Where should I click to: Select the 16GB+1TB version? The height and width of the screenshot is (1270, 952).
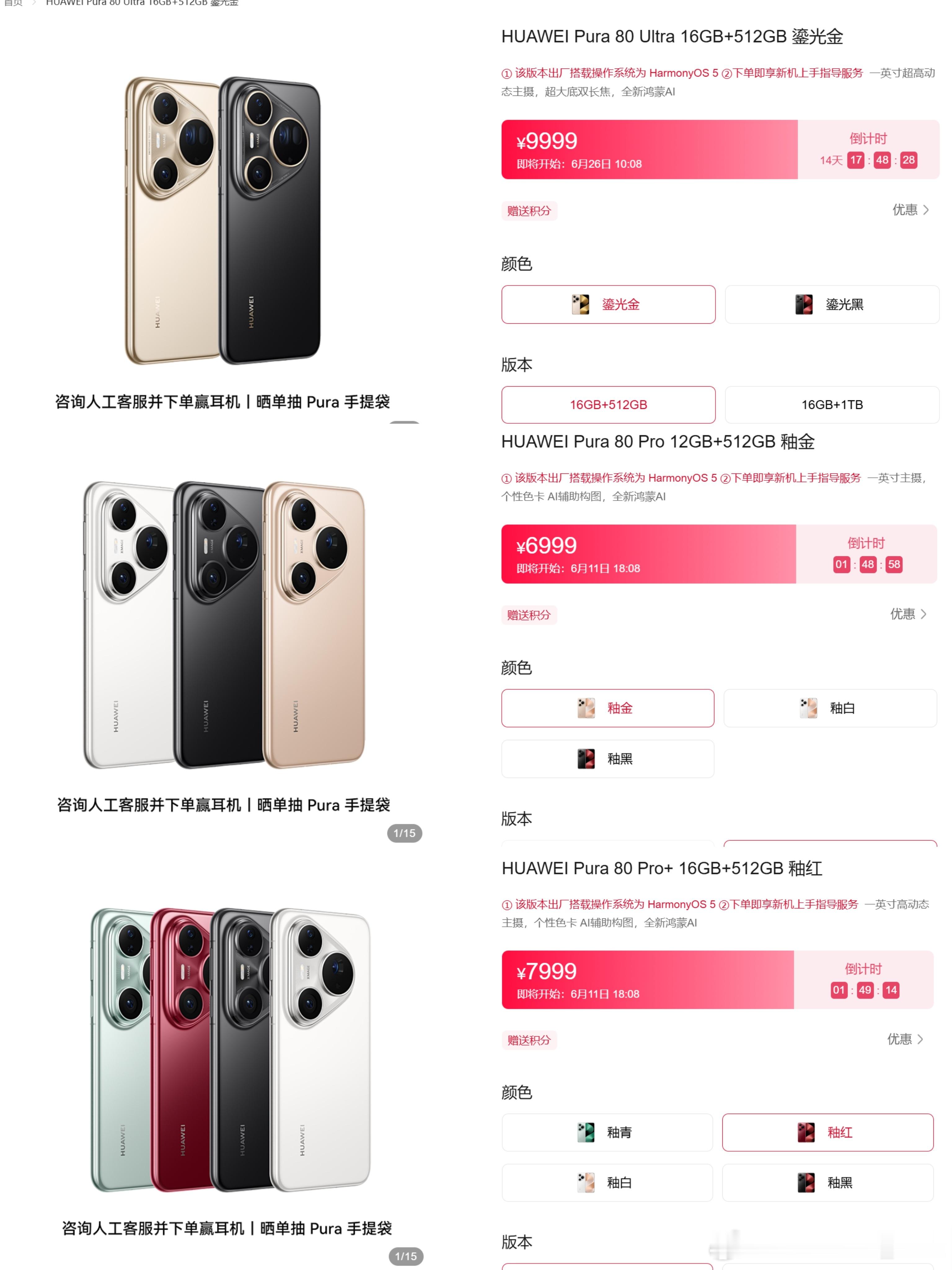point(832,405)
